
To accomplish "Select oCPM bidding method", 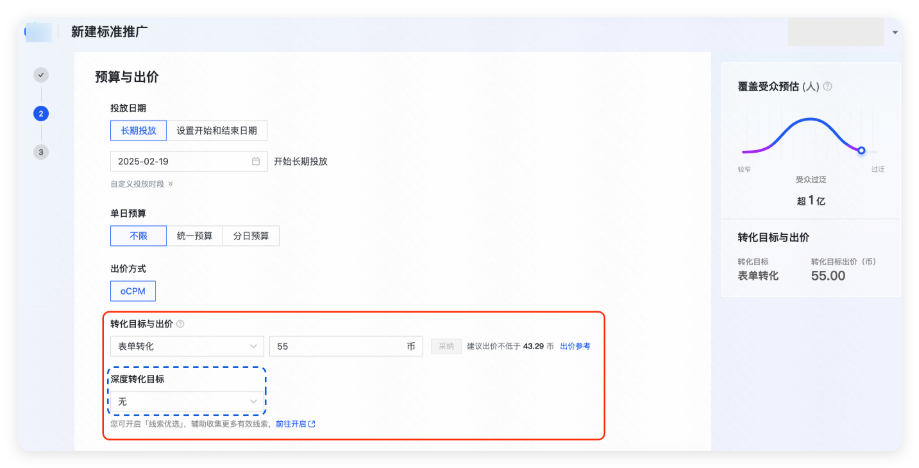I will pos(133,291).
